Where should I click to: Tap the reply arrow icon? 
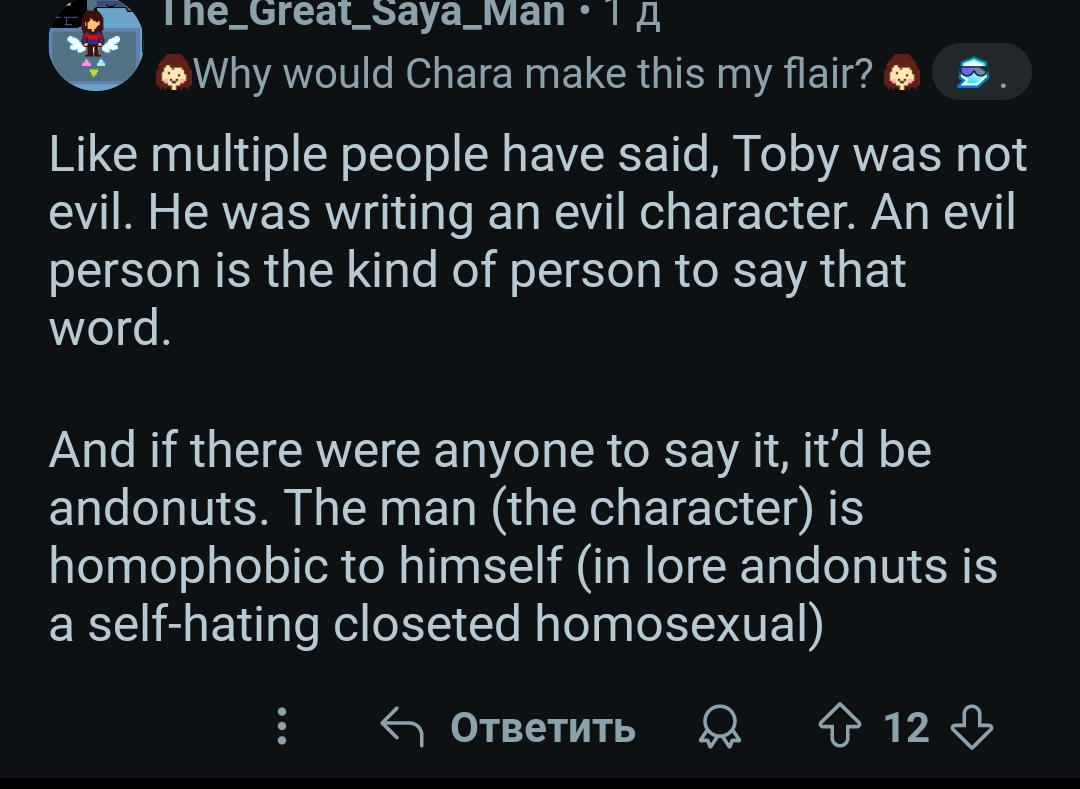[x=403, y=727]
